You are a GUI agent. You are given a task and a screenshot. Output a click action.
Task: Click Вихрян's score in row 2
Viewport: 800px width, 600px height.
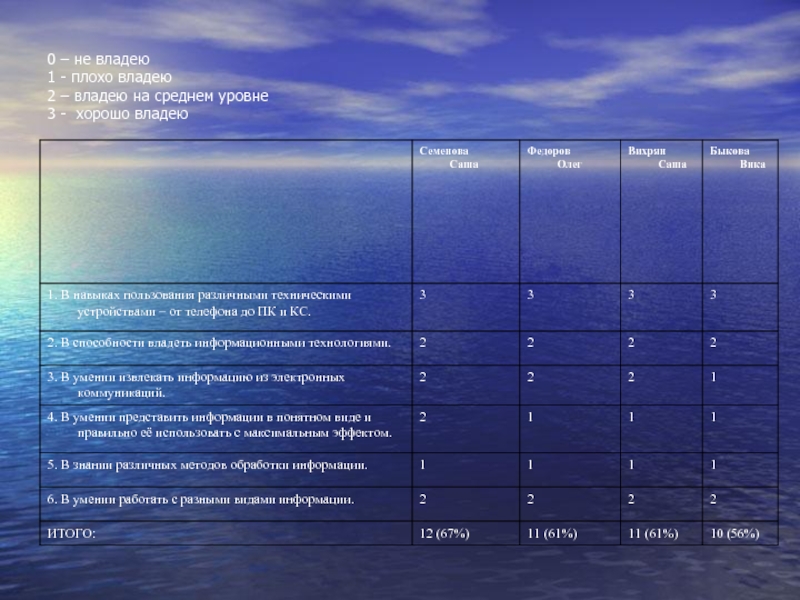[x=631, y=343]
